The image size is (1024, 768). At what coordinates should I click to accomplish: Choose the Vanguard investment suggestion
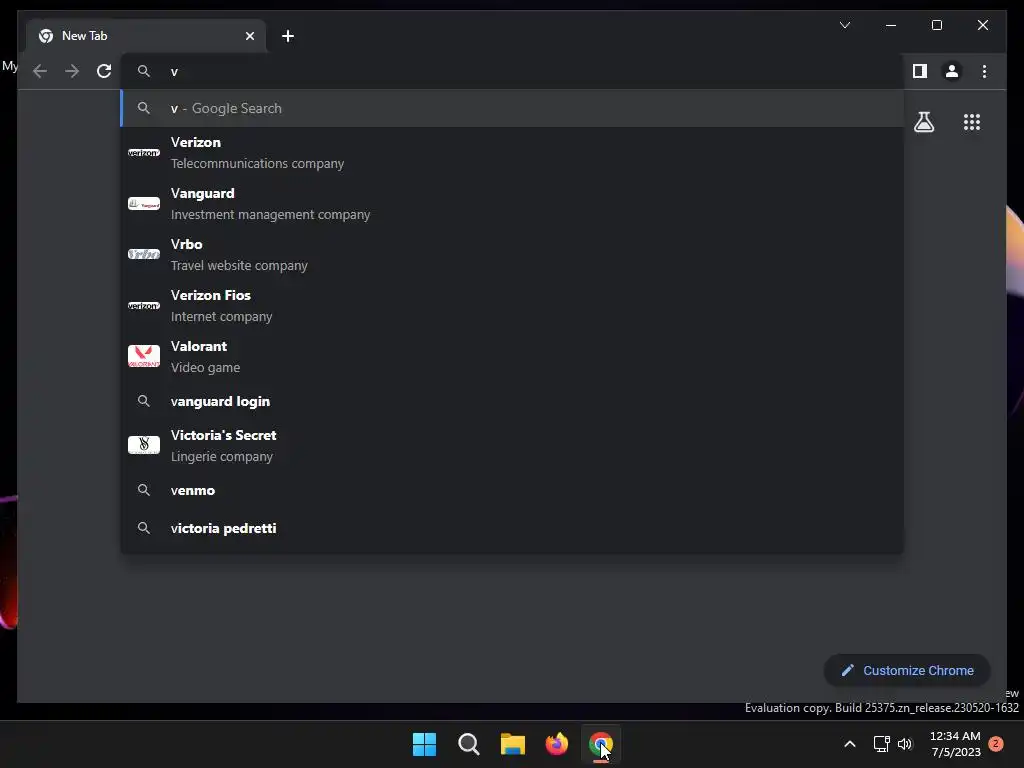(513, 204)
